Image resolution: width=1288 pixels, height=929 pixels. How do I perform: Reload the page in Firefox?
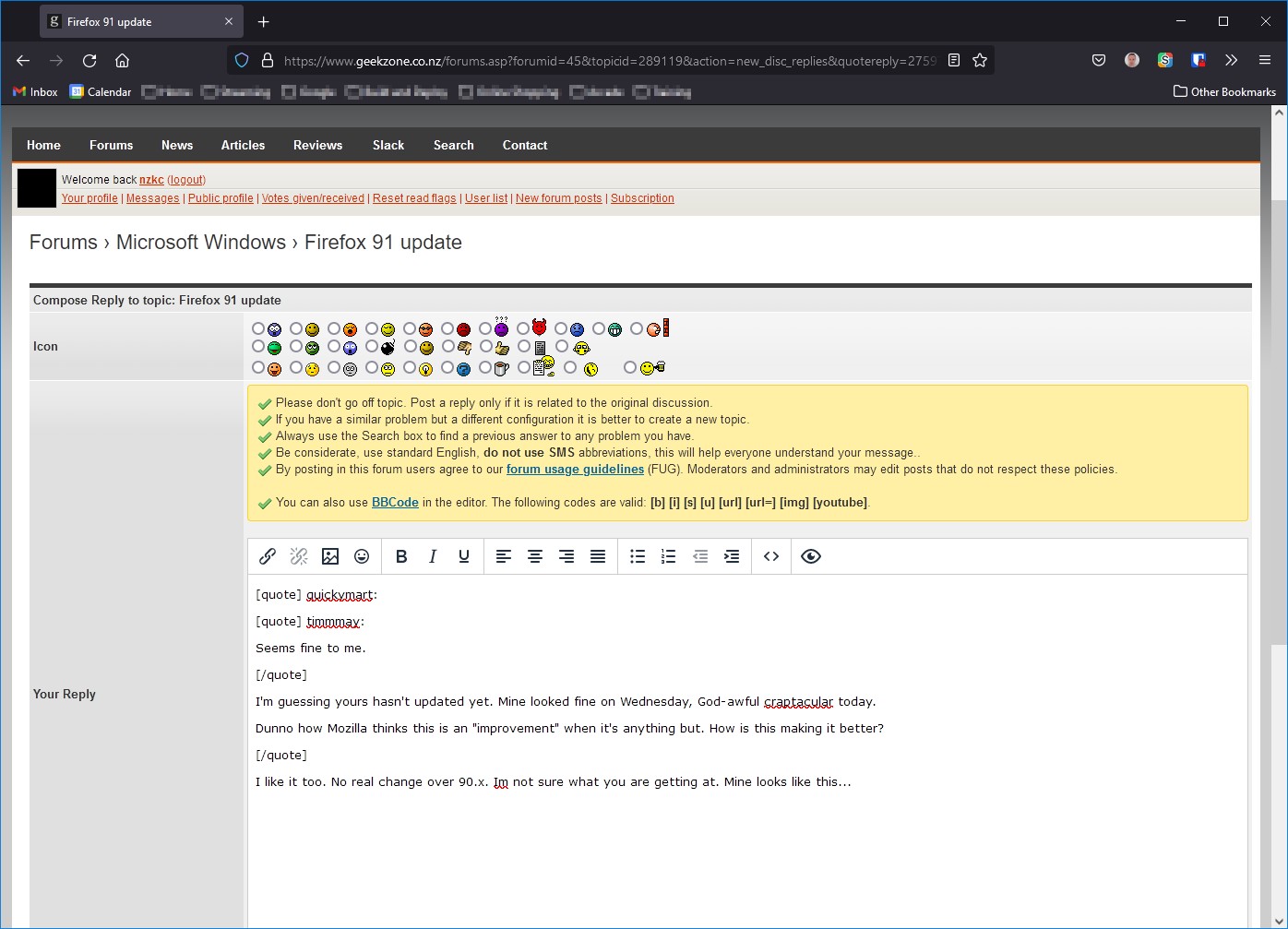click(x=89, y=61)
